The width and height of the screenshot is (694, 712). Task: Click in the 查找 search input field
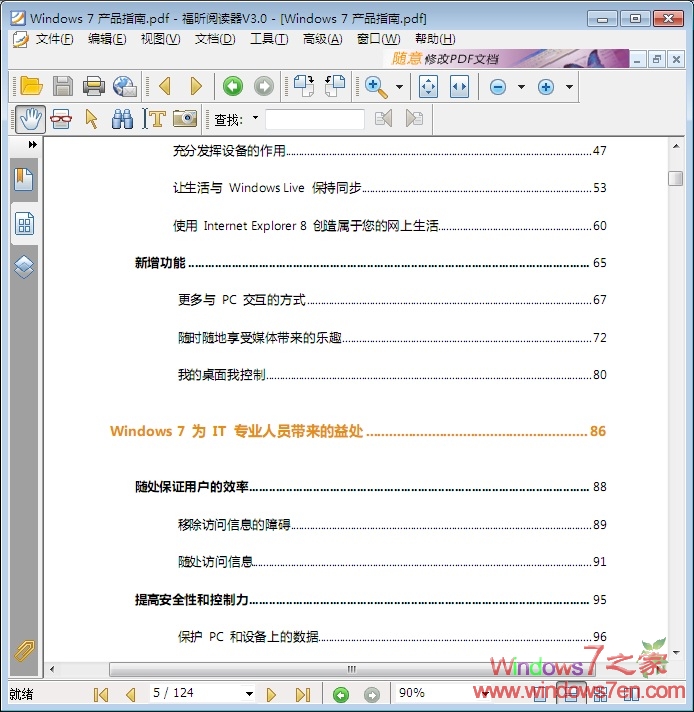(315, 119)
